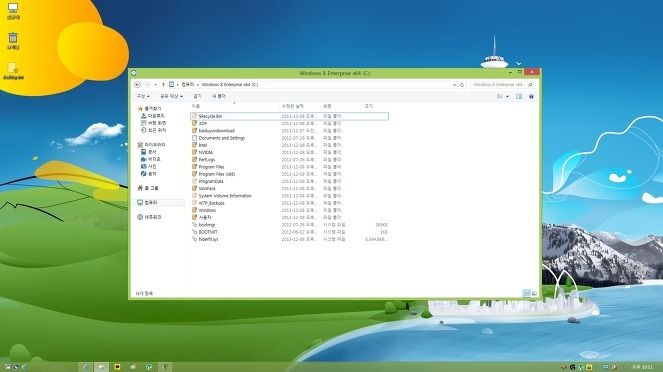
Task: Click the drive icon in address bar
Action: (171, 85)
